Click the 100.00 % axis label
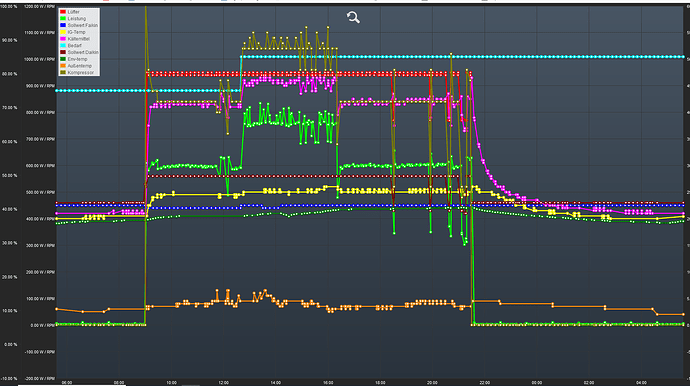The height and width of the screenshot is (386, 690). 9,7
